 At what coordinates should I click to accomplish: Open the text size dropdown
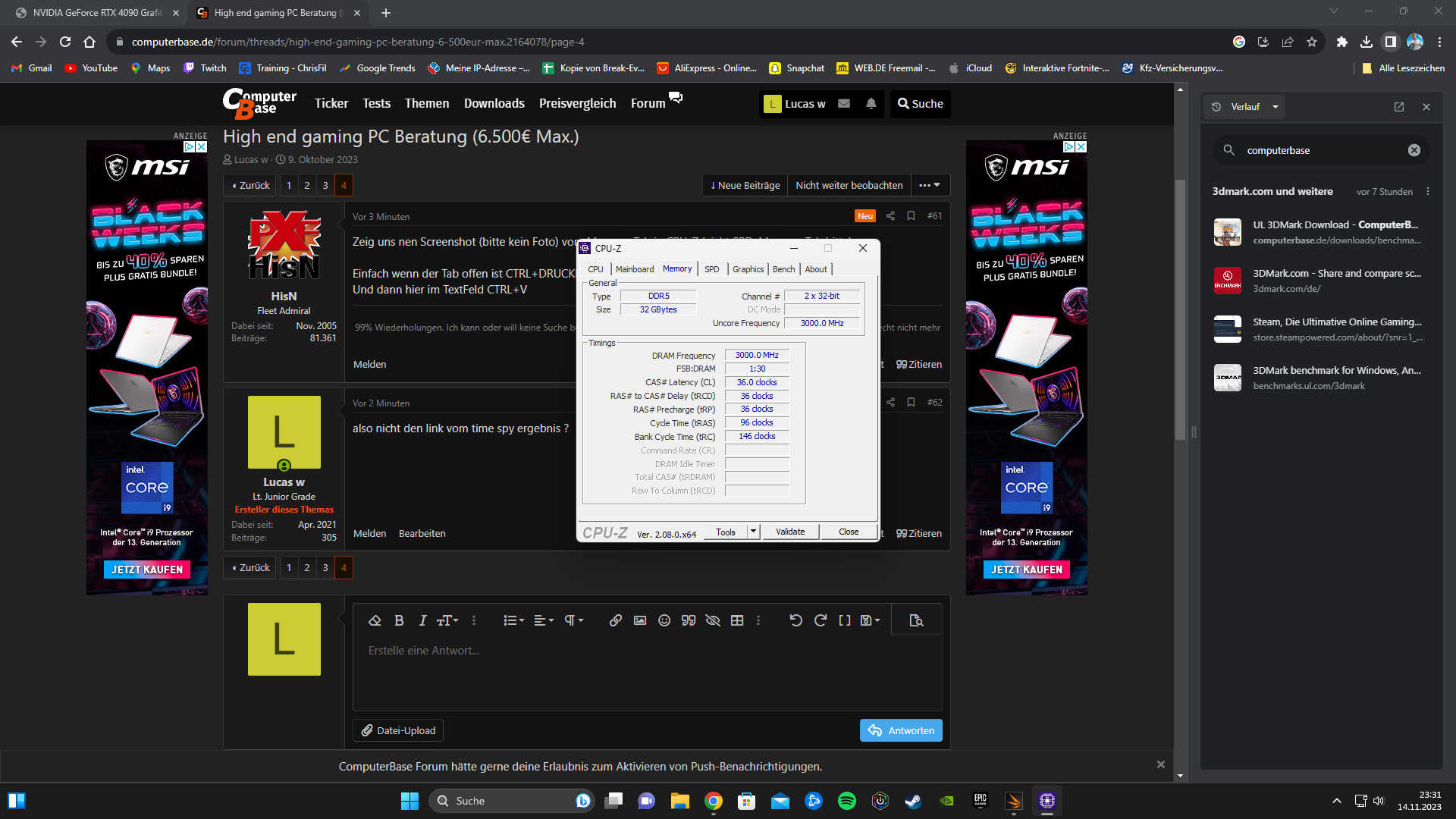pos(447,620)
